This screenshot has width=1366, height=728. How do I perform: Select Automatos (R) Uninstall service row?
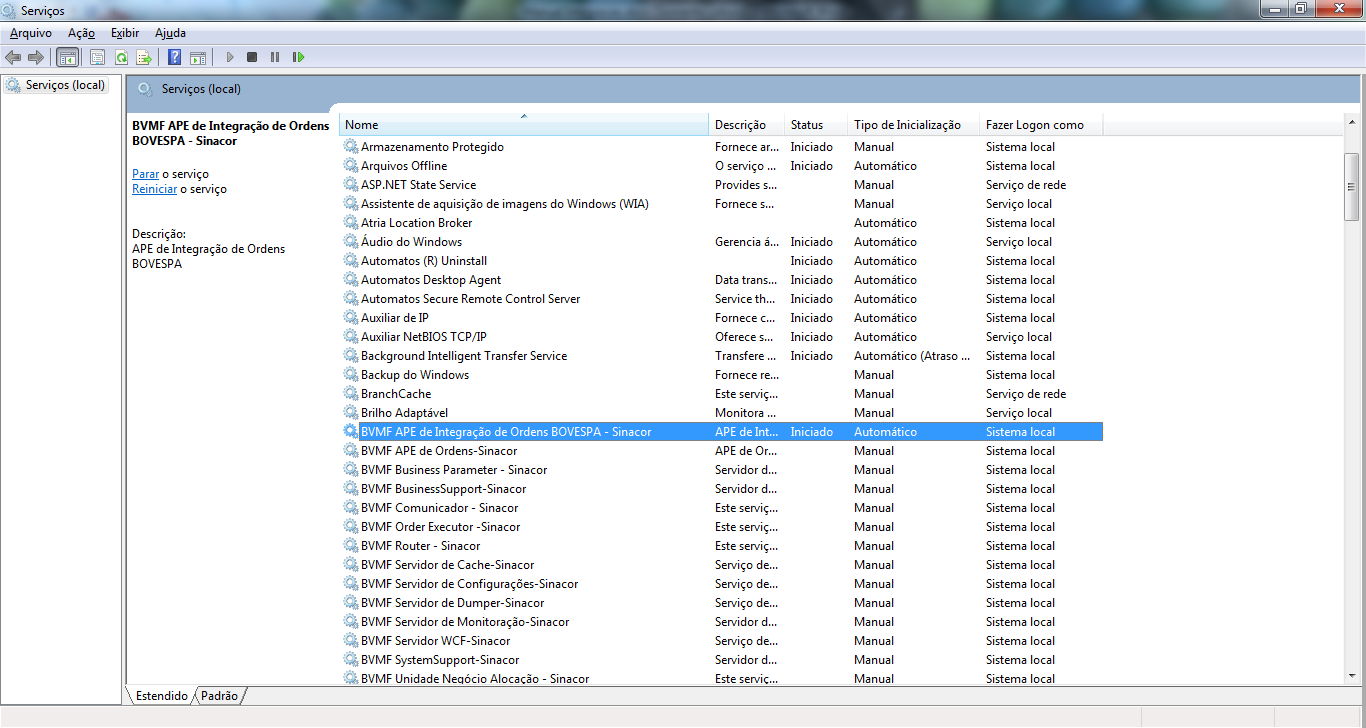pos(722,261)
